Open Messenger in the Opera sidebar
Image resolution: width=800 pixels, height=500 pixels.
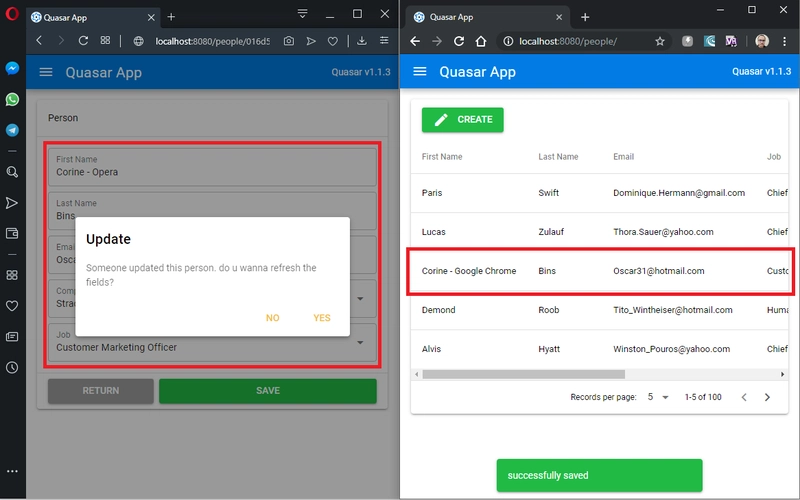[12, 68]
